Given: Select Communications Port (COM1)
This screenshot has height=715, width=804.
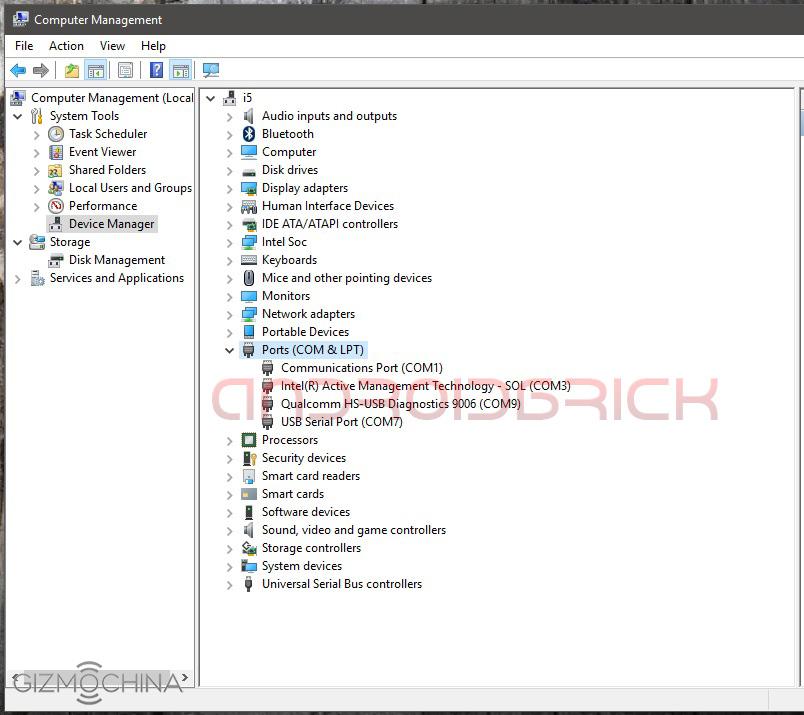Looking at the screenshot, I should pyautogui.click(x=361, y=368).
